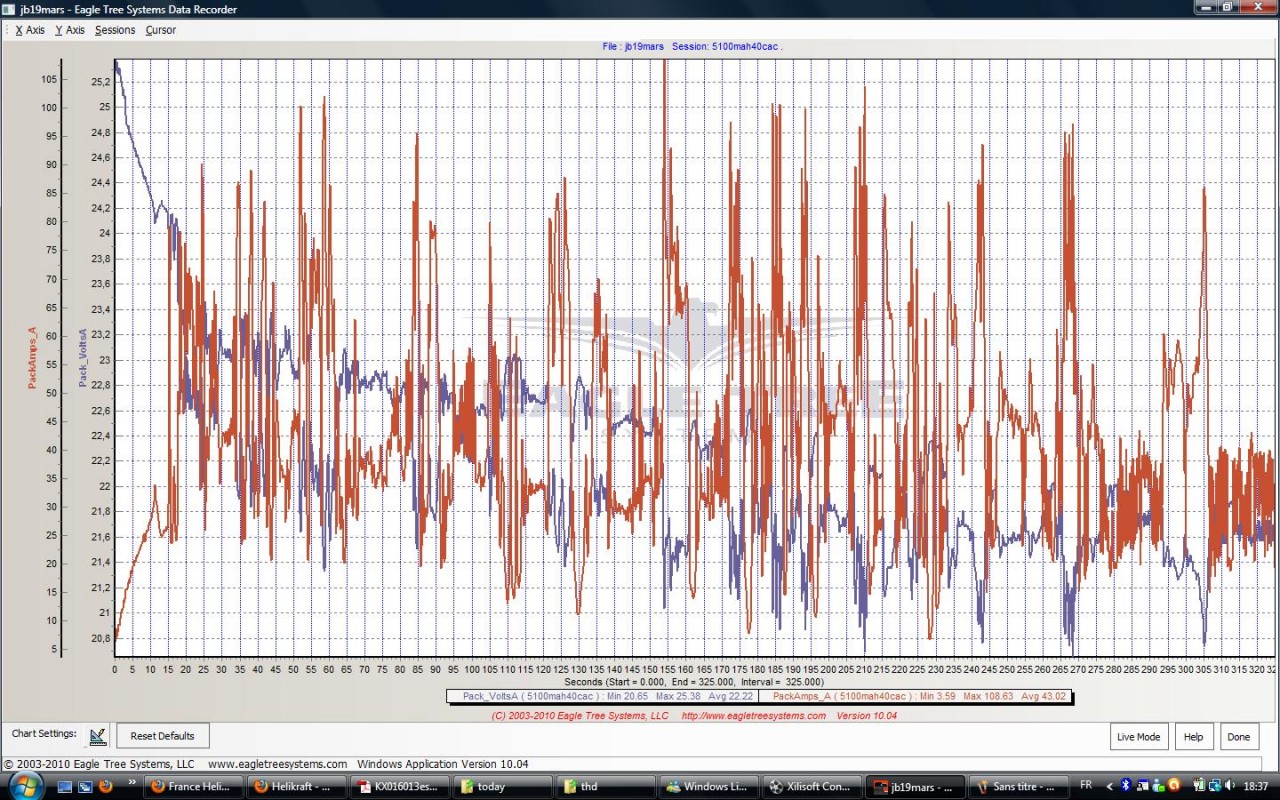Open the Chart Settings icon
The width and height of the screenshot is (1280, 800).
point(97,736)
